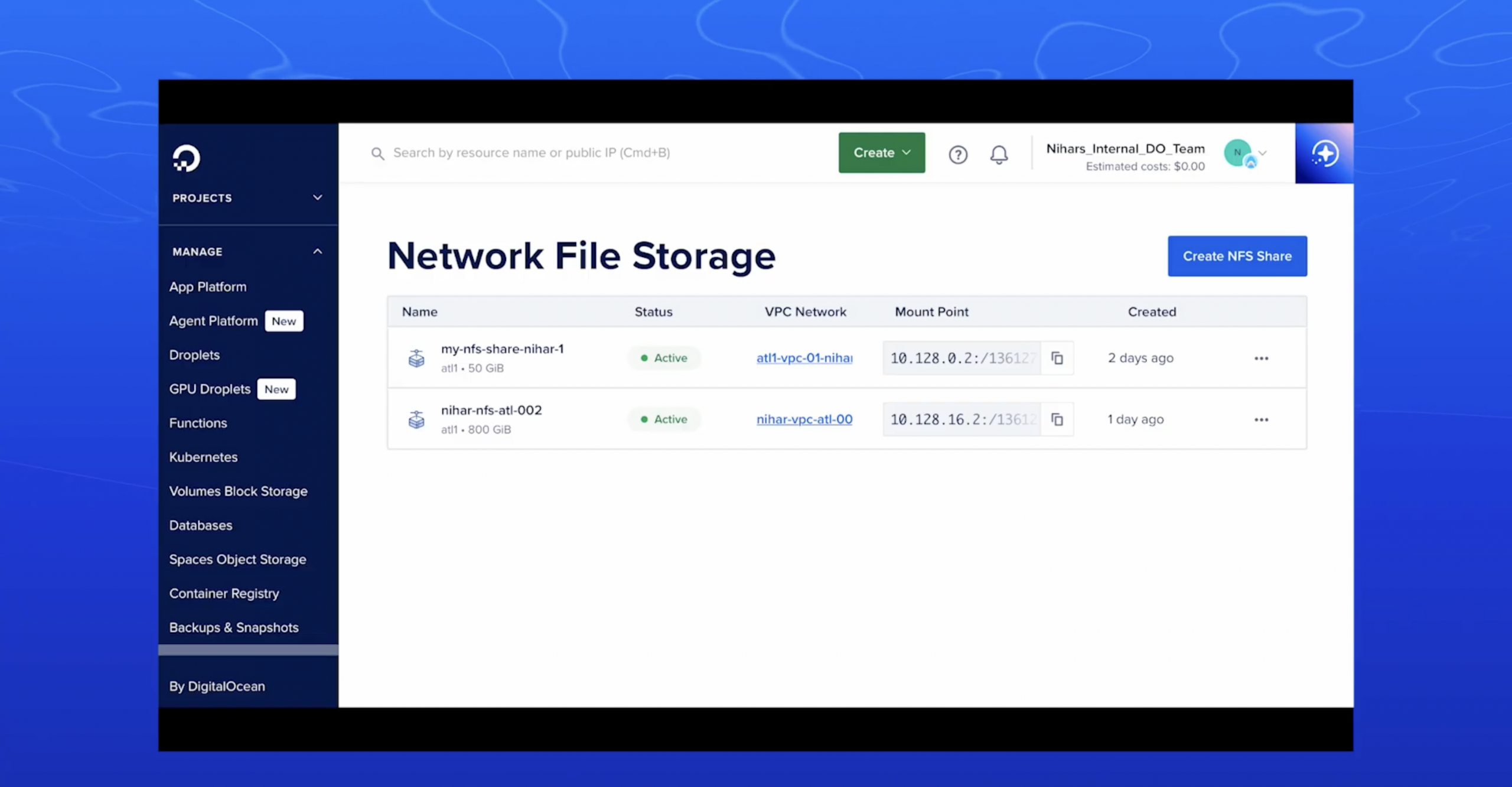Open the notifications bell
Image resolution: width=1512 pixels, height=787 pixels.
pyautogui.click(x=999, y=154)
